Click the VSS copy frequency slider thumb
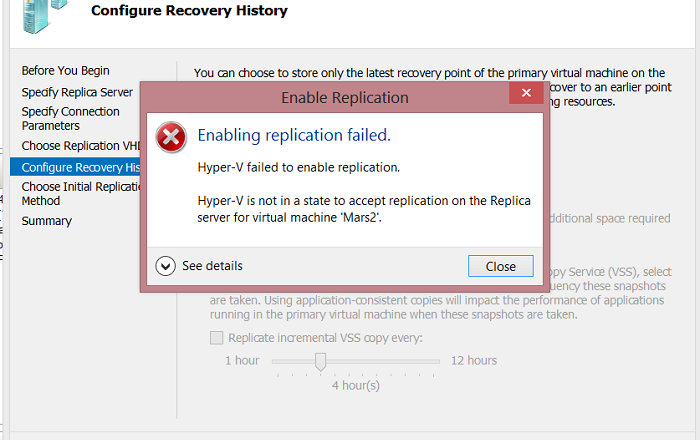Viewport: 700px width, 440px height. point(320,361)
